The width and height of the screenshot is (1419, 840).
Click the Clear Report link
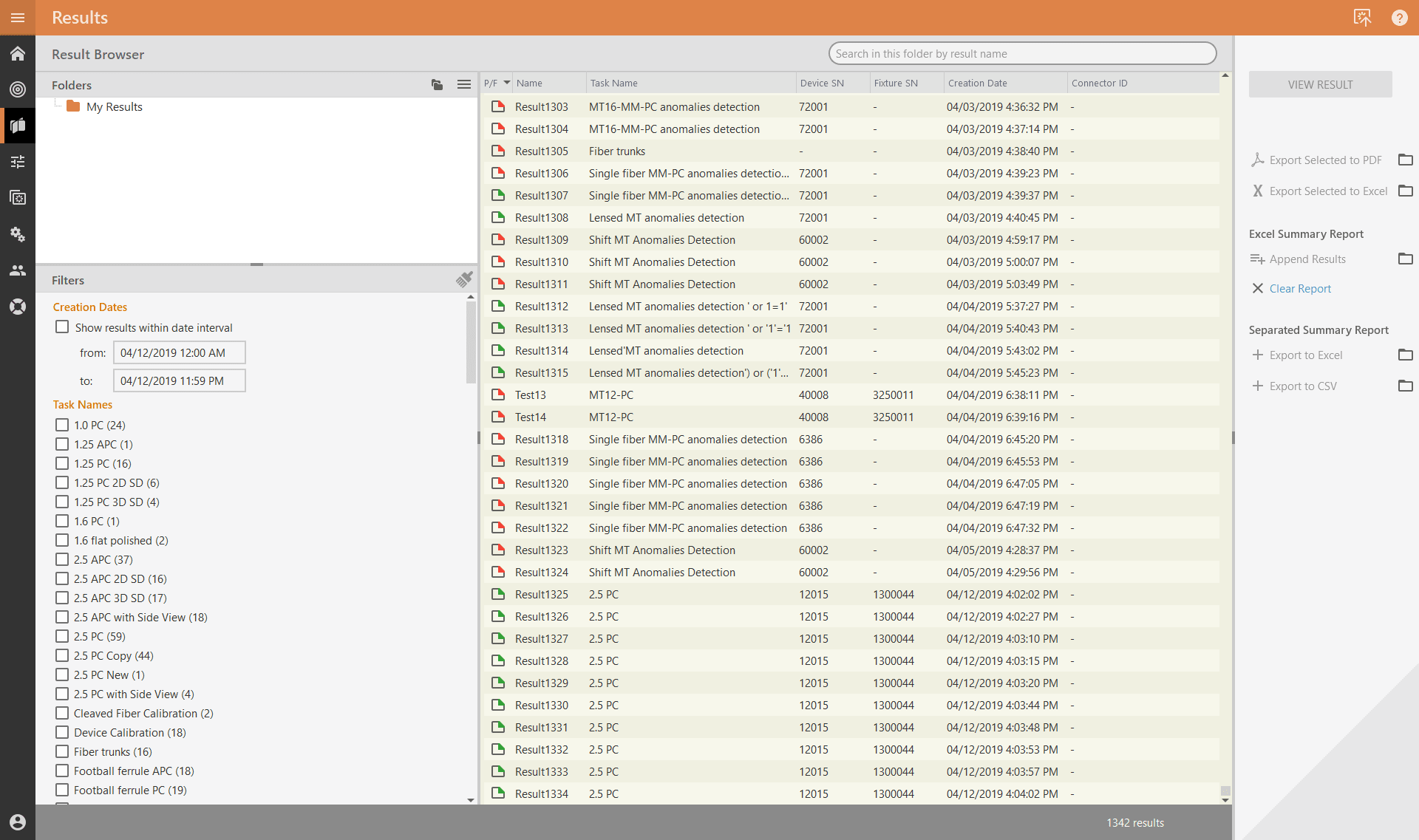click(1299, 289)
